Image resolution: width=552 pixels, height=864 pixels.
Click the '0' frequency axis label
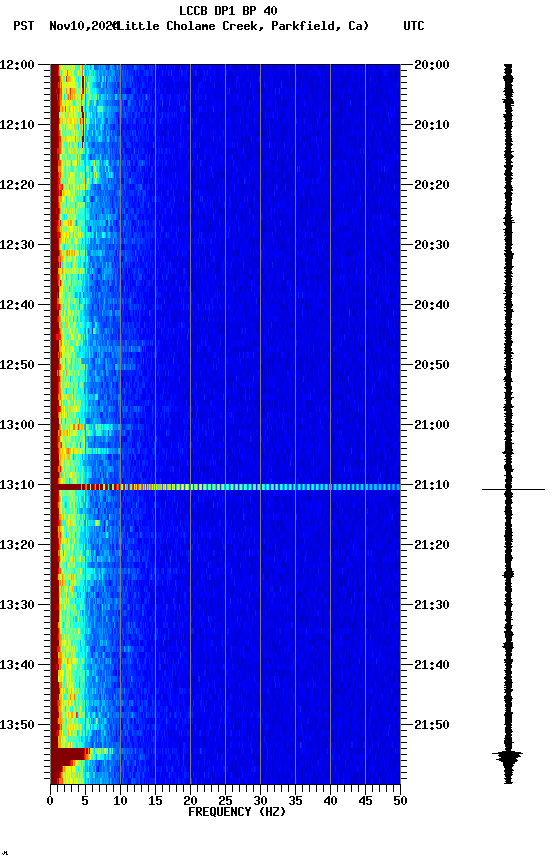50,801
